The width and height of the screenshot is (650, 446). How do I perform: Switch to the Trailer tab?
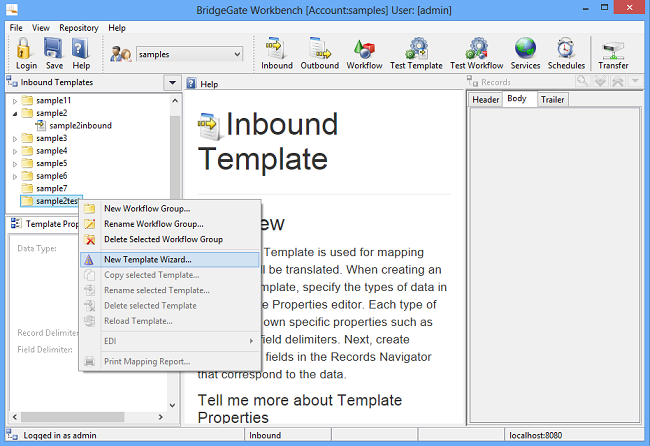[x=552, y=99]
